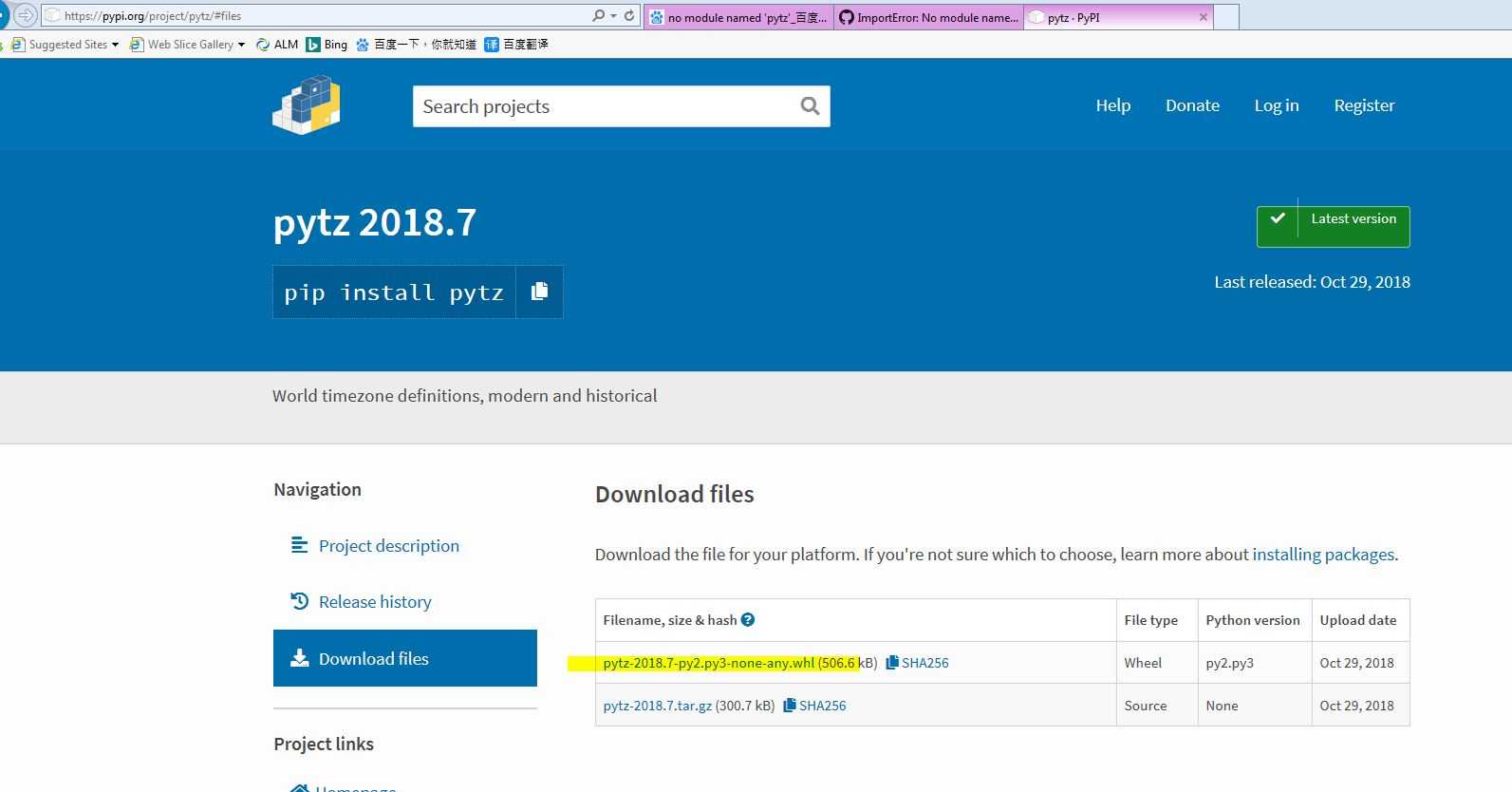Switch to the ImportError GitHub tab
The width and height of the screenshot is (1512, 792).
tap(928, 17)
